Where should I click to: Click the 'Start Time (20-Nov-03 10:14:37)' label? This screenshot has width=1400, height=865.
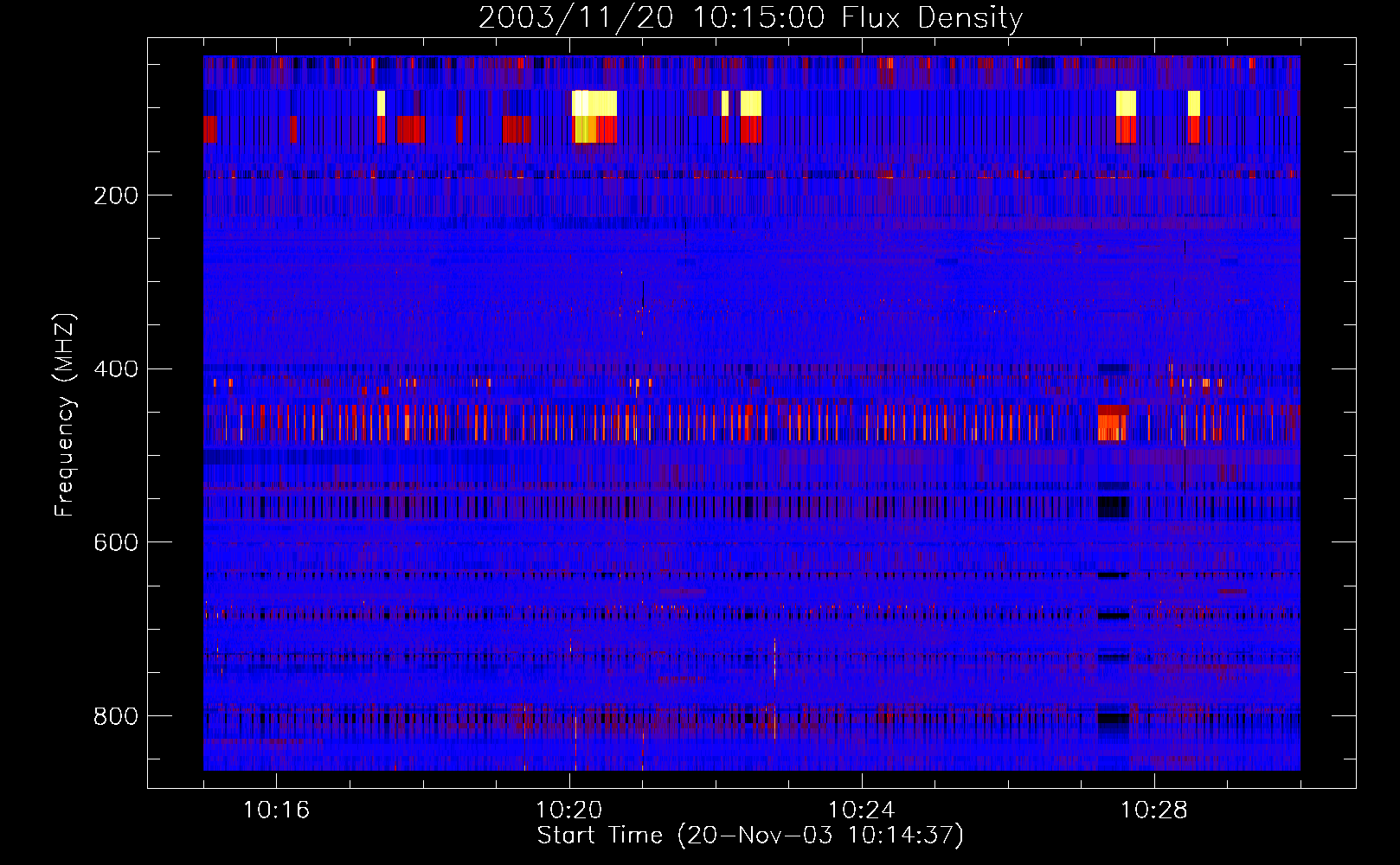(750, 836)
